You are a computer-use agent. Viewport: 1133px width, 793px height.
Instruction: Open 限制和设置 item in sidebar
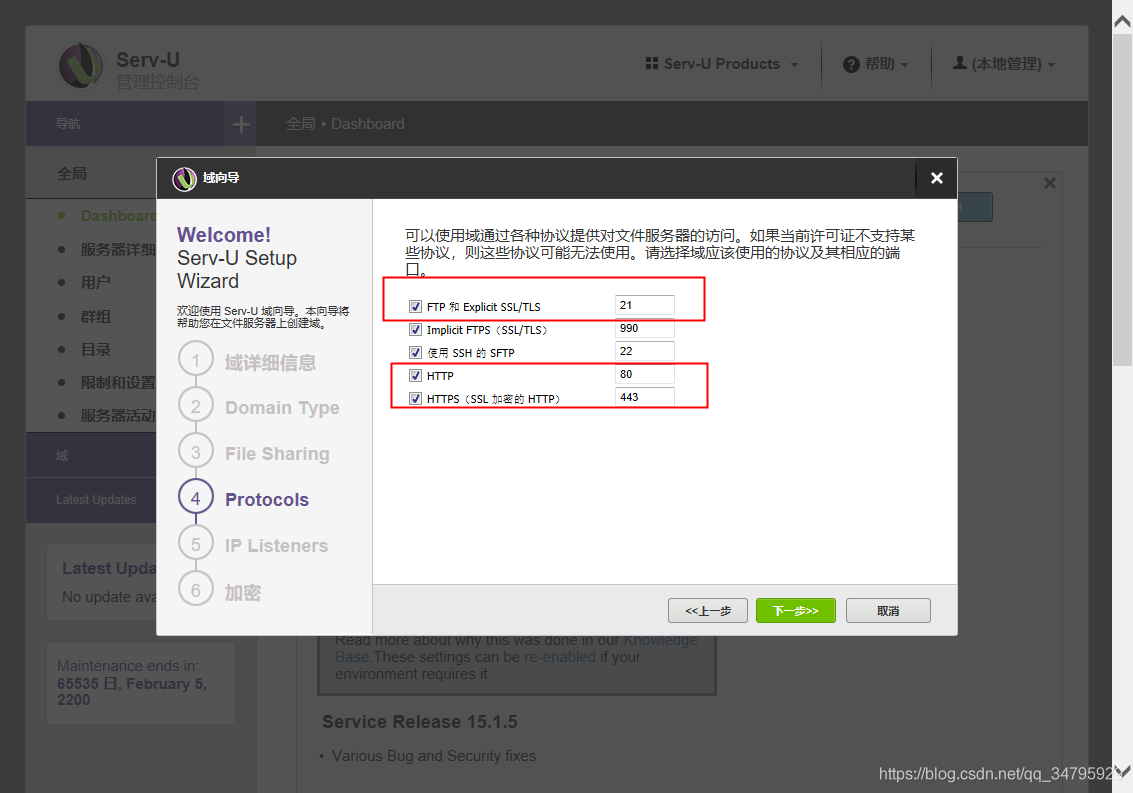(x=118, y=382)
